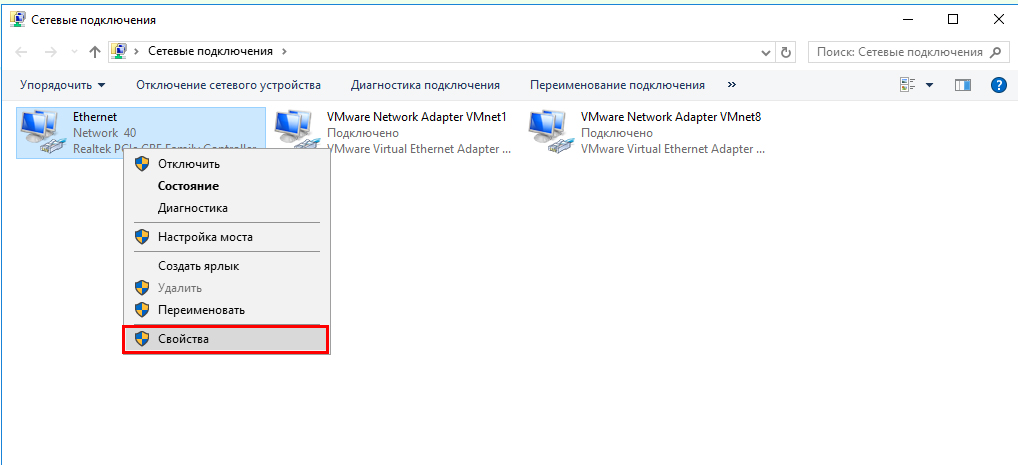Select VMware Network Adapter VMnet8 icon

pyautogui.click(x=551, y=132)
